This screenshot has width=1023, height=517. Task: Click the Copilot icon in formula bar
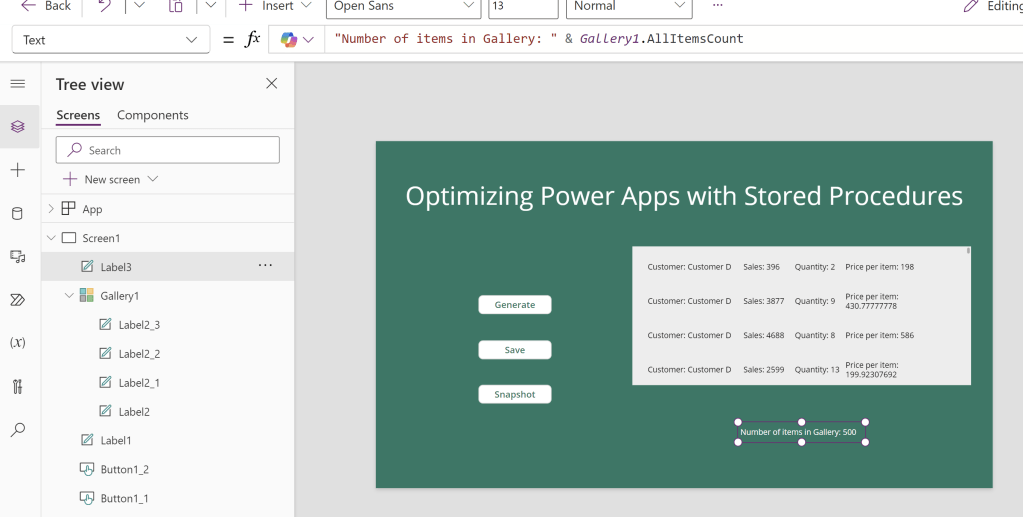click(289, 39)
